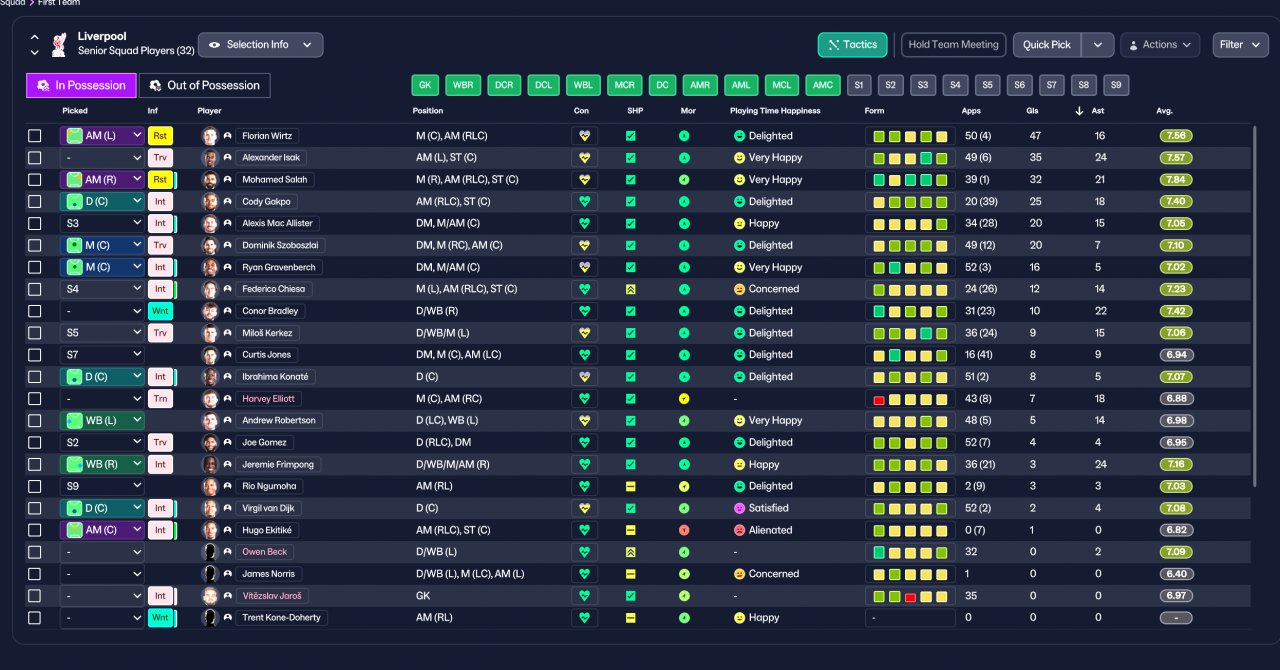Click Federico Chiesa's sharpness warning icon
This screenshot has height=670, width=1280.
631,289
